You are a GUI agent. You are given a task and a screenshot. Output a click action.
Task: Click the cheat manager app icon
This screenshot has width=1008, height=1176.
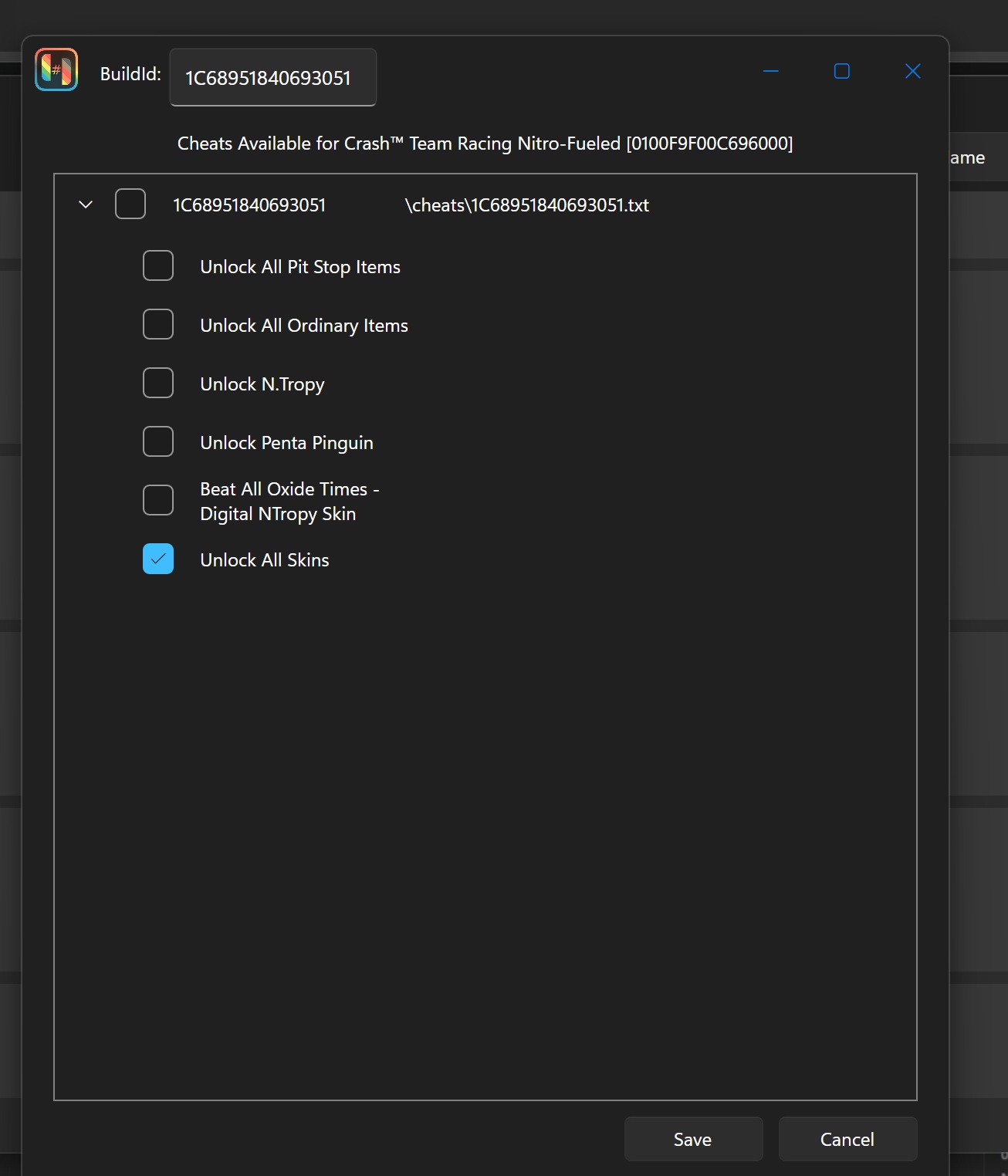point(56,69)
